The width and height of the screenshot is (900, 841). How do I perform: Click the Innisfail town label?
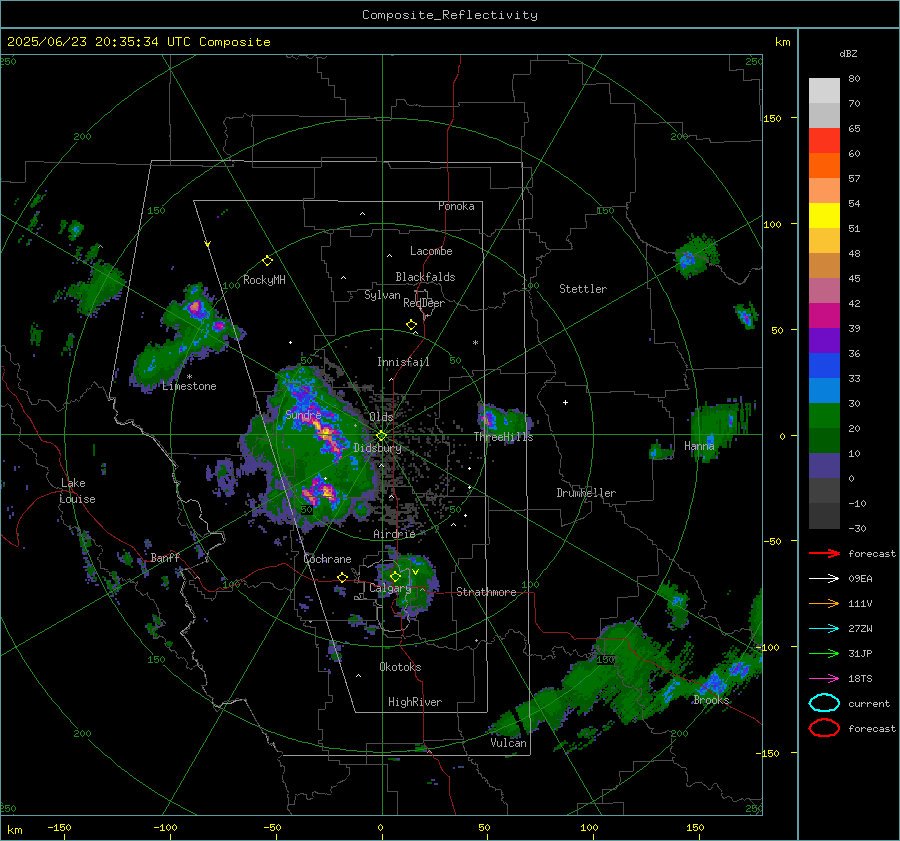[403, 362]
